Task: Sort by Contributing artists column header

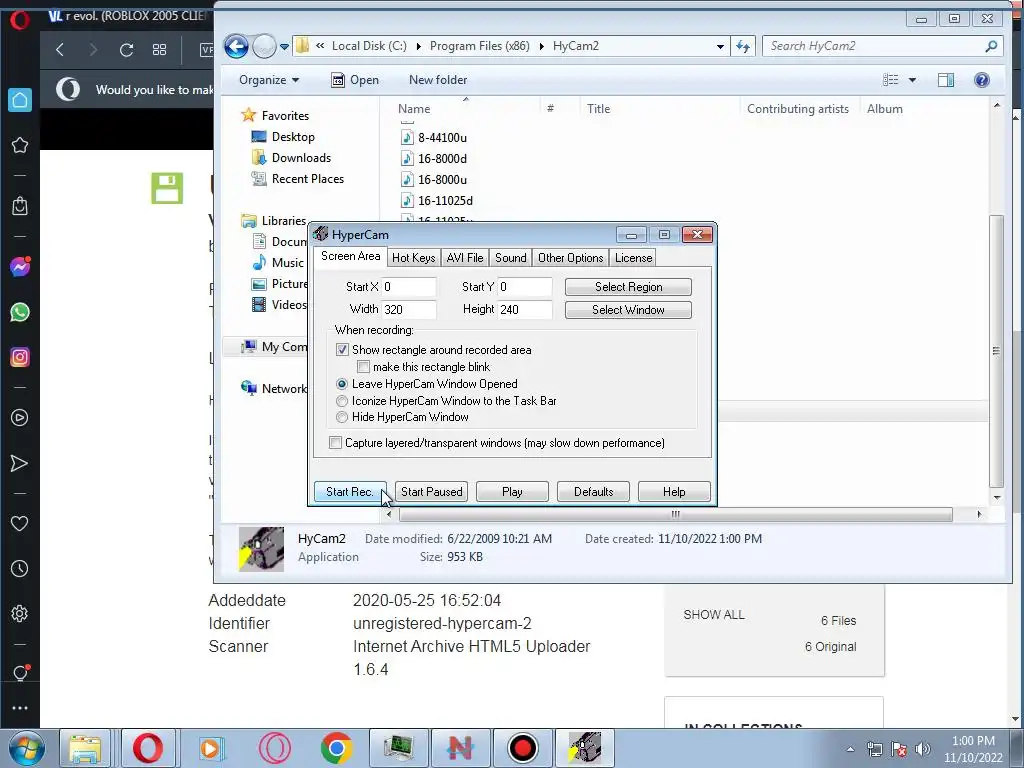Action: [798, 109]
